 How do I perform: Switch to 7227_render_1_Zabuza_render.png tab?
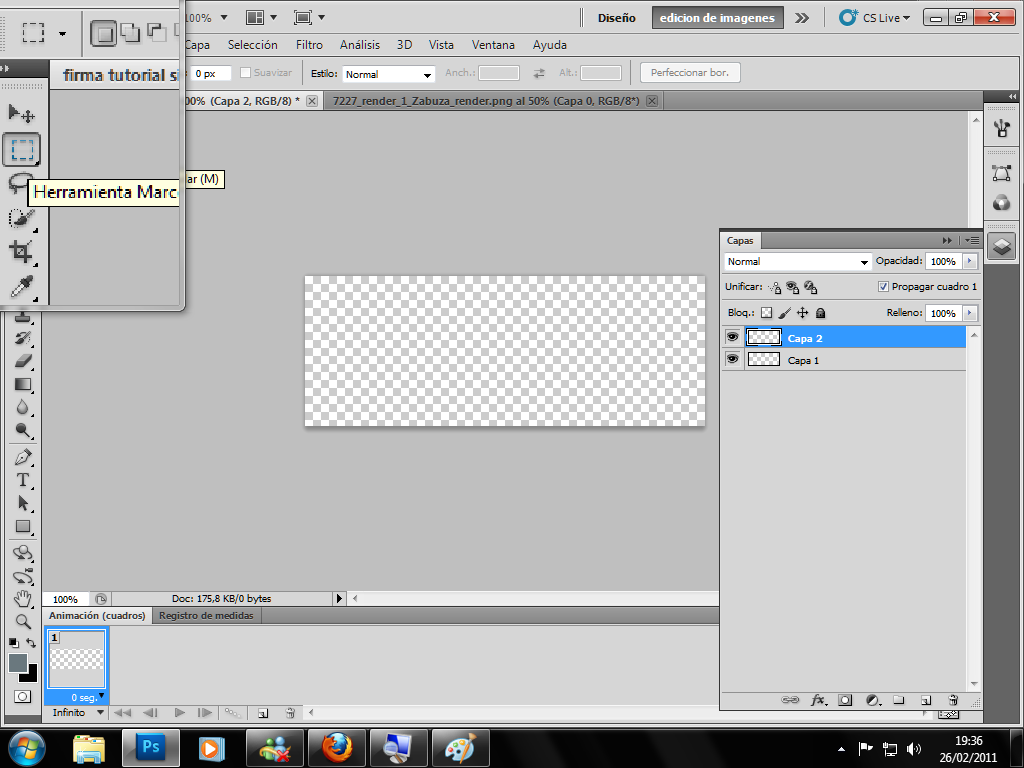coord(486,101)
